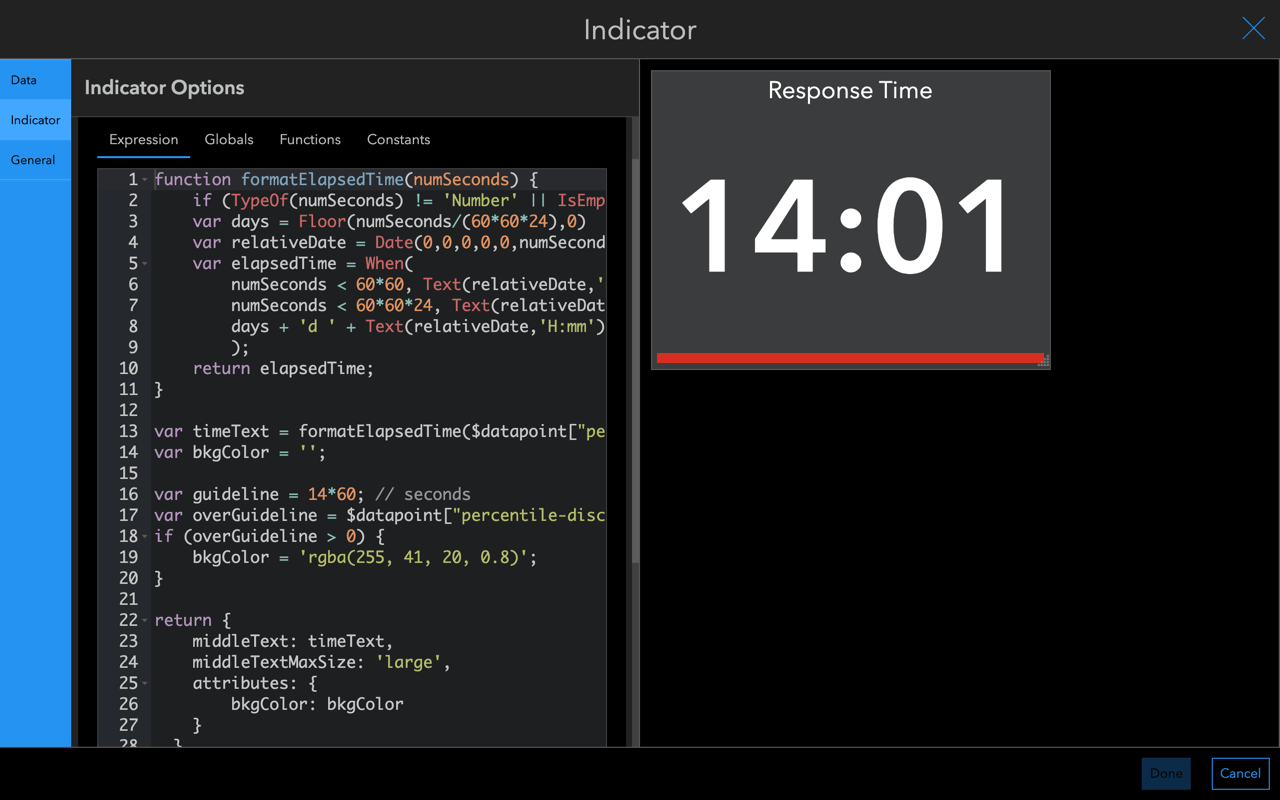Select the Constants tab
This screenshot has width=1280, height=800.
pos(398,139)
